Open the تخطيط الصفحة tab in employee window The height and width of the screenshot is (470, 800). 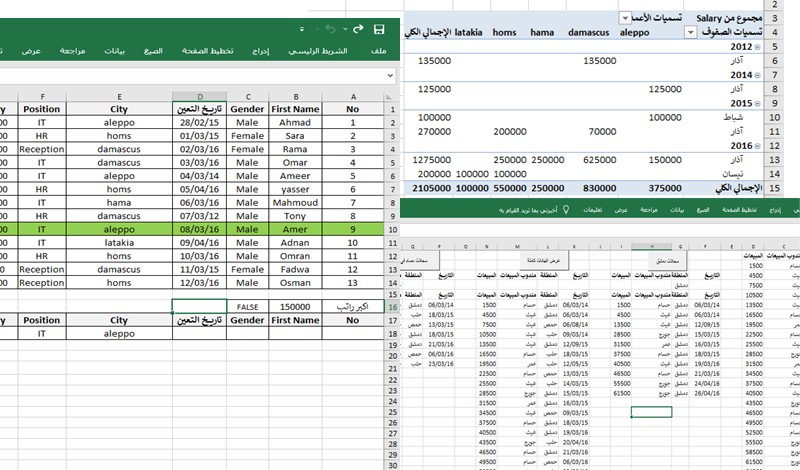(208, 51)
